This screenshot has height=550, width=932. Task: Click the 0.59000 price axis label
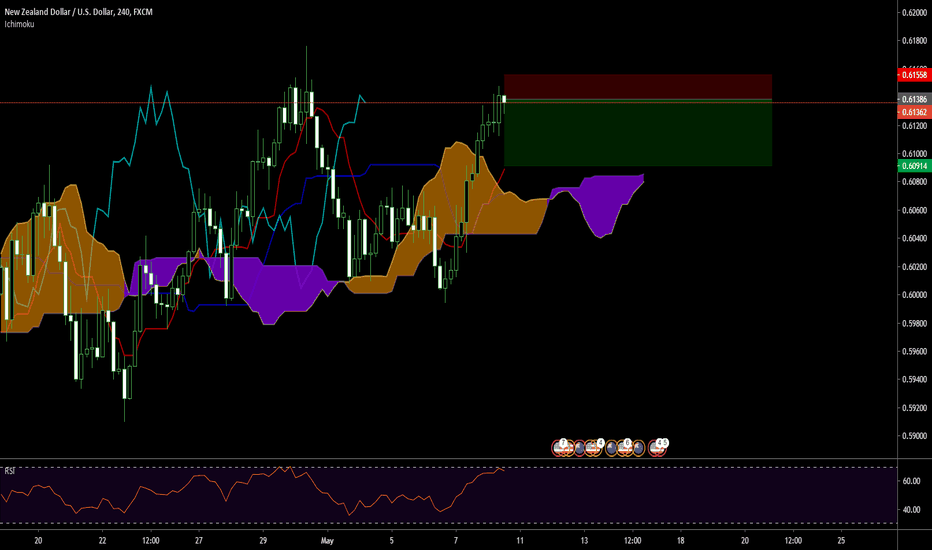pos(914,436)
